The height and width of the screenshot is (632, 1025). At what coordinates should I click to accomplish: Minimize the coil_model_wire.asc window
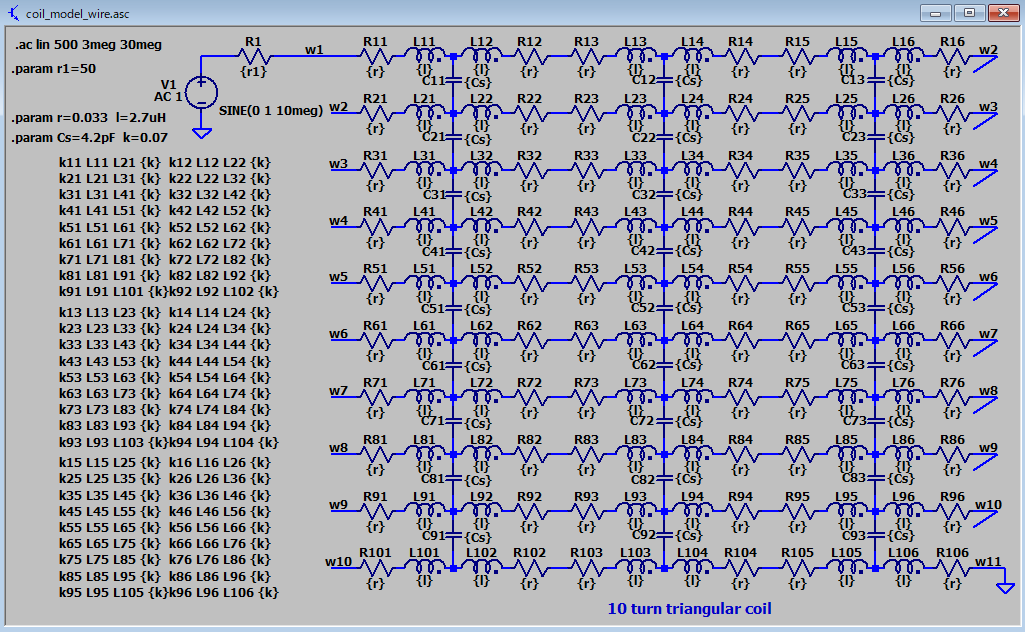point(935,13)
